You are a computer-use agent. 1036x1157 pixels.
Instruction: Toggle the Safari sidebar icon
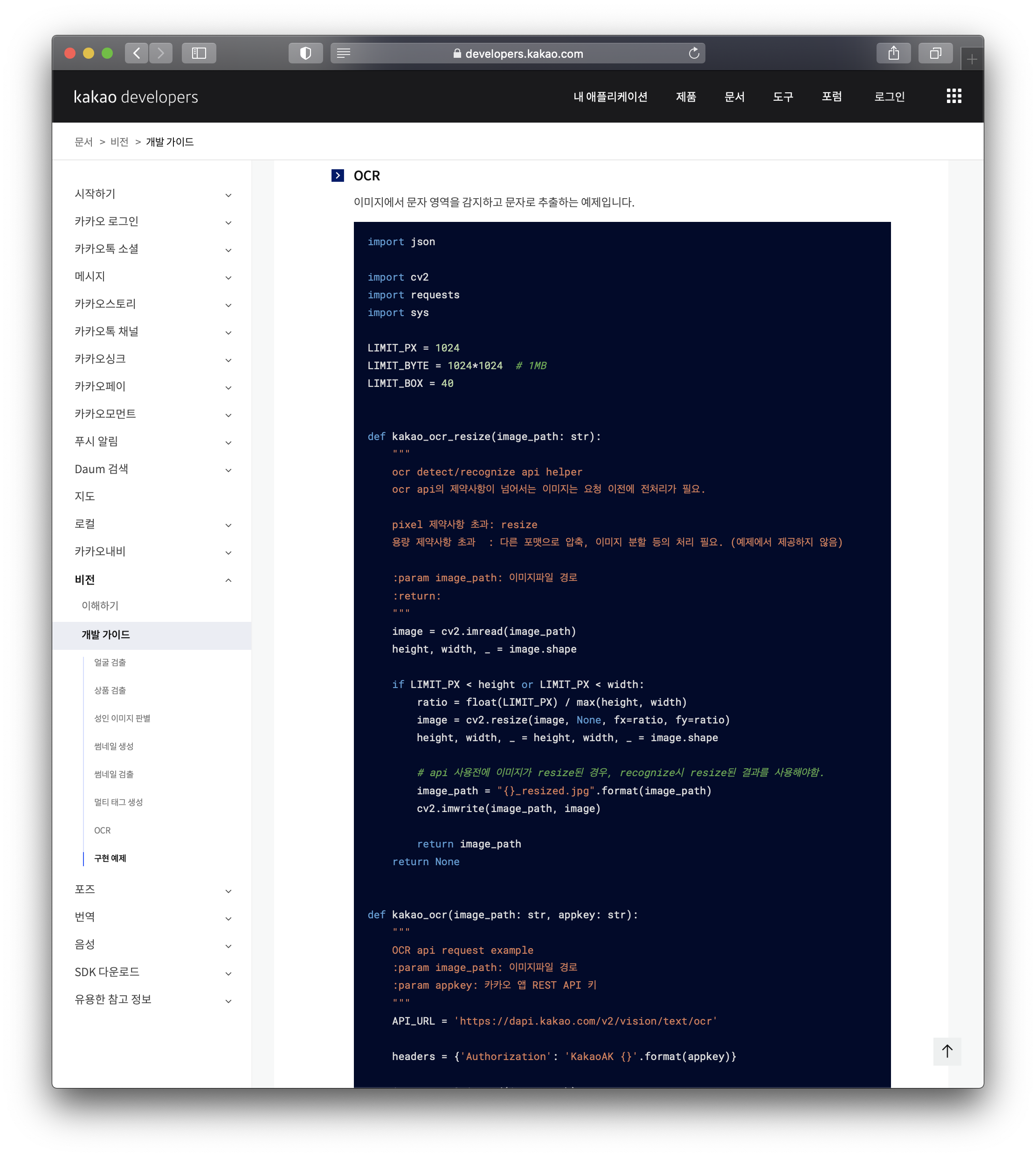199,53
